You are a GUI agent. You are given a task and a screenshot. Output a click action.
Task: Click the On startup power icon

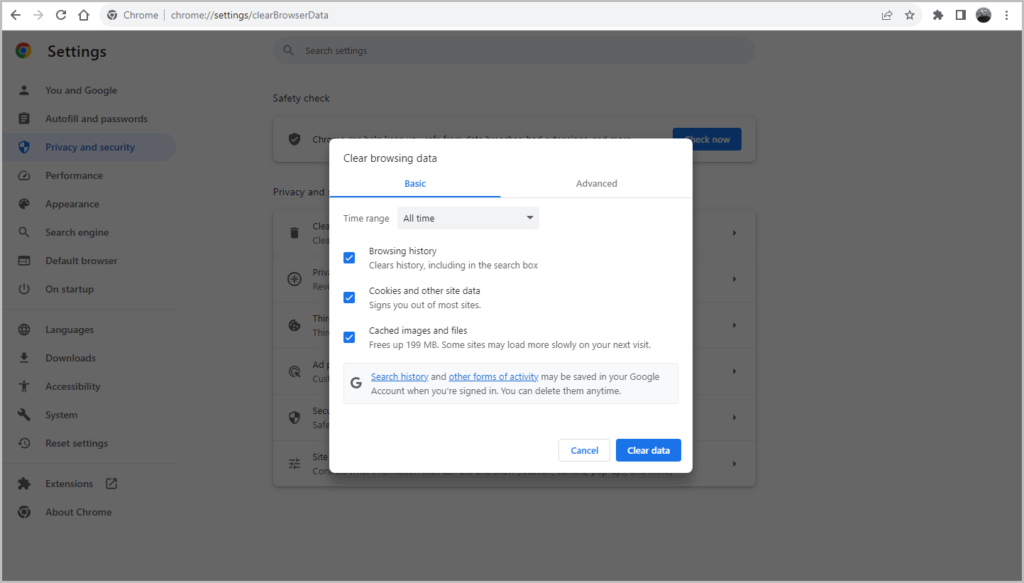(24, 289)
